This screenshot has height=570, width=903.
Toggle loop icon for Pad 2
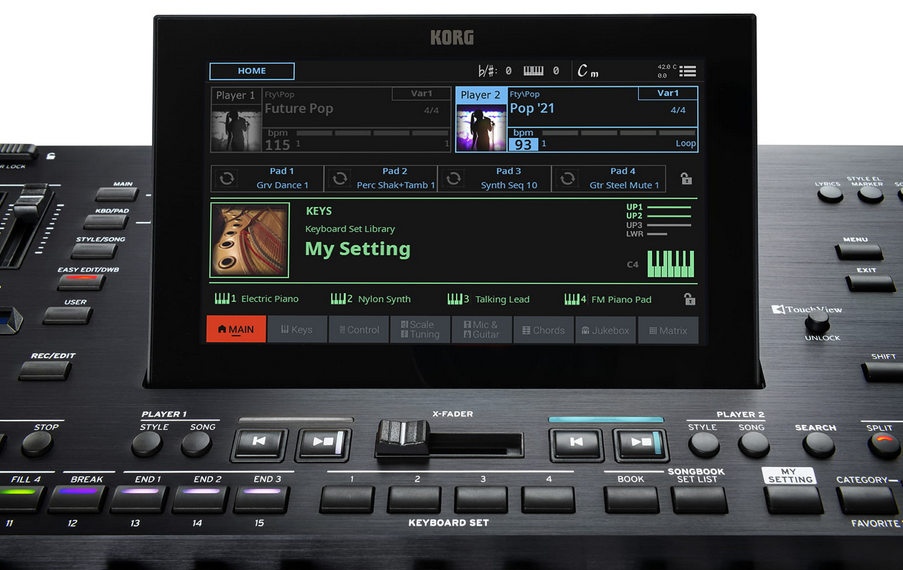(x=340, y=178)
